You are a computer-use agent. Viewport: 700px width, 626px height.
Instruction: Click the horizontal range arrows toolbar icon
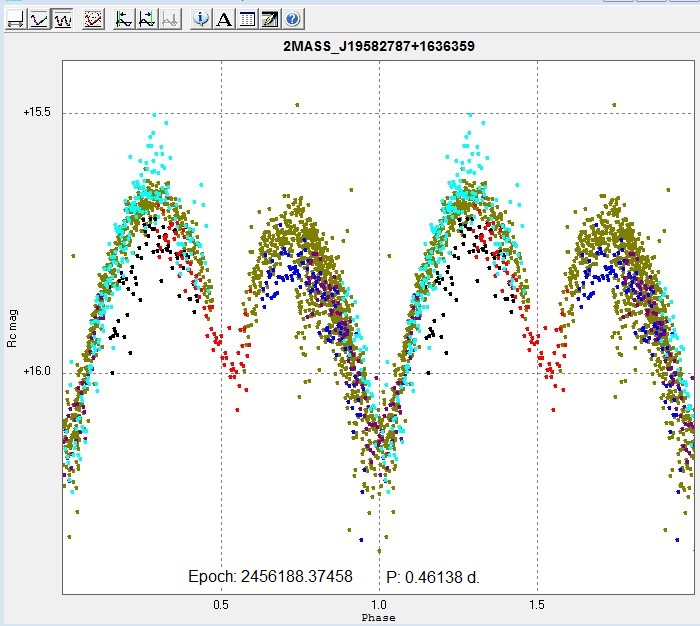click(x=16, y=20)
